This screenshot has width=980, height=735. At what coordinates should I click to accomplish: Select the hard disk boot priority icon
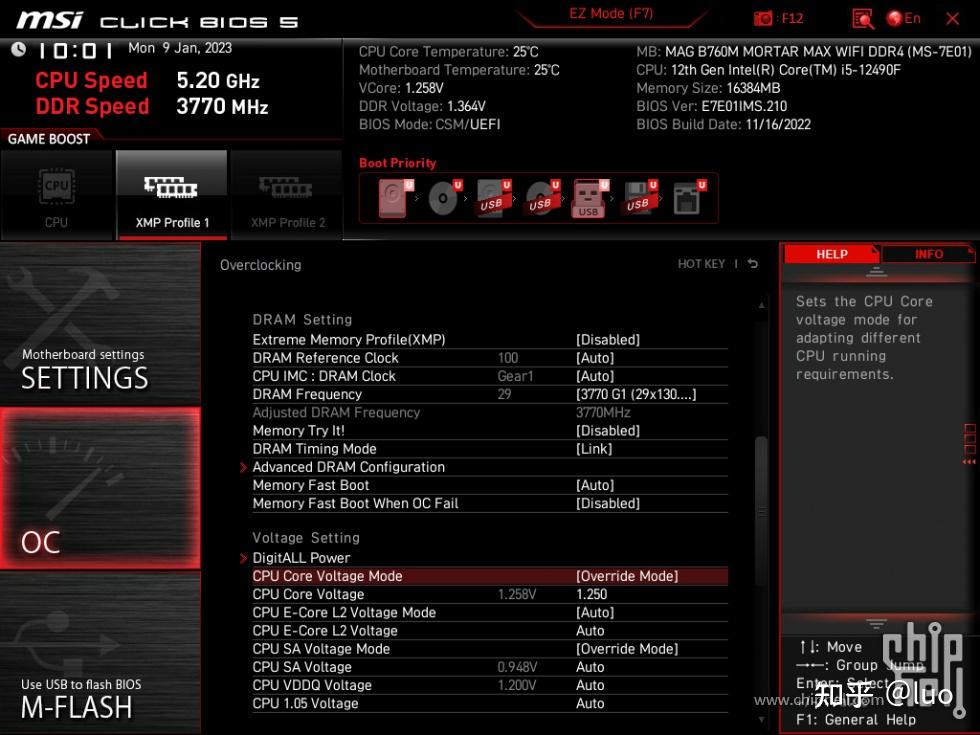[395, 198]
